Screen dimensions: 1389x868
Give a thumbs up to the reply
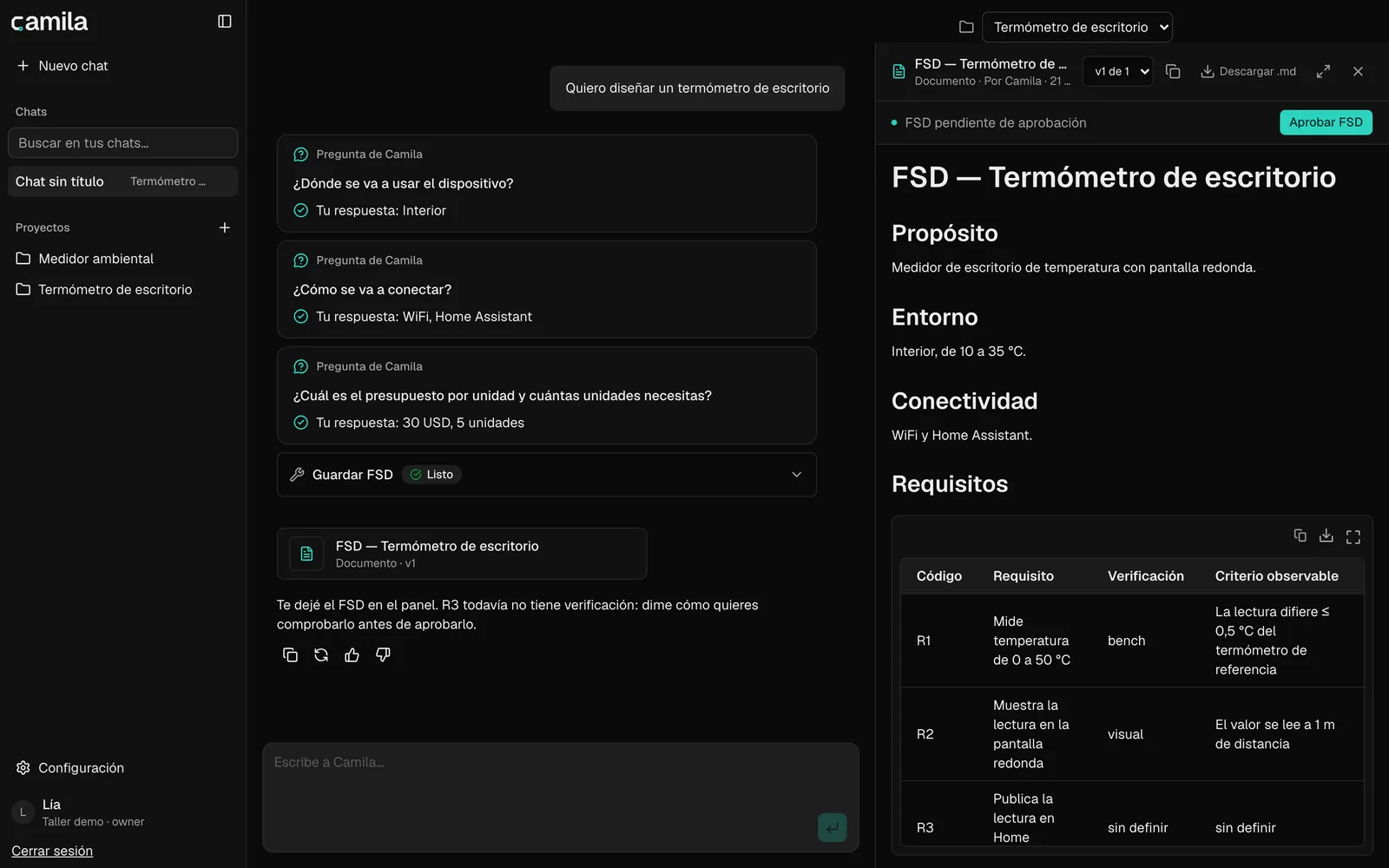(352, 655)
